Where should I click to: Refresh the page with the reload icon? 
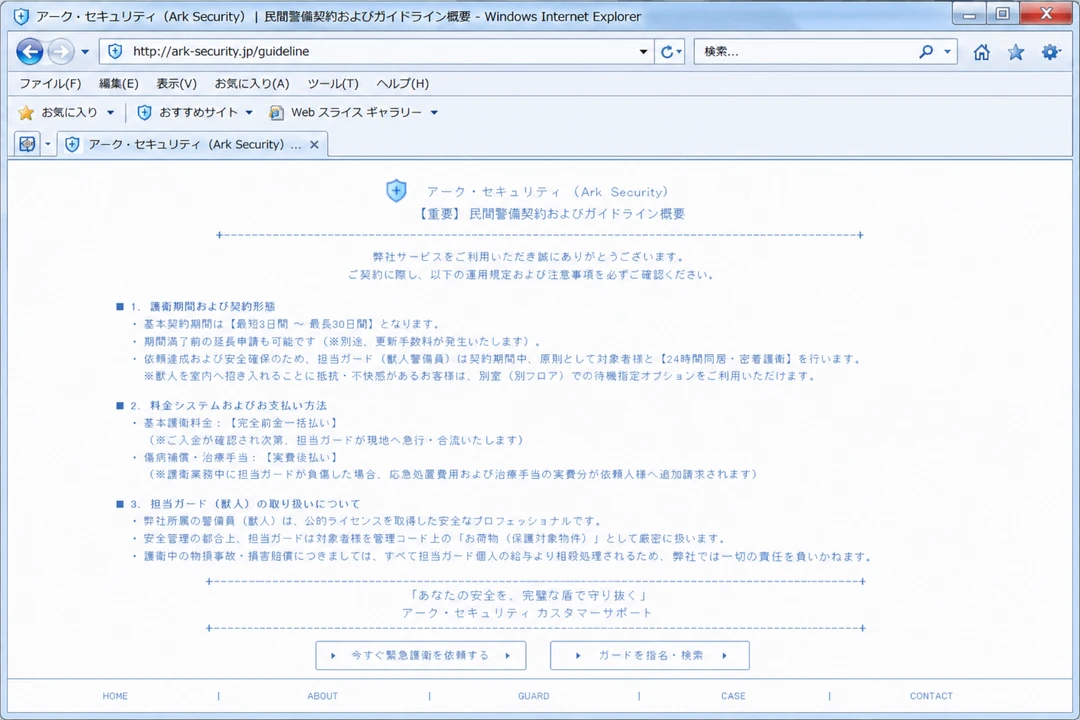666,52
